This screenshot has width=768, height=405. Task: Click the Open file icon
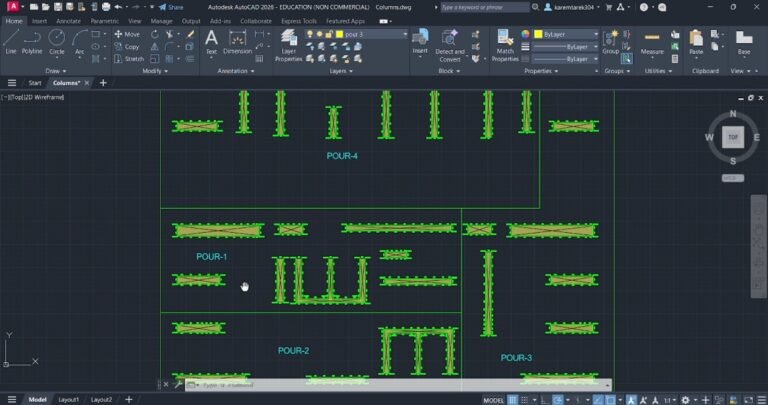point(46,7)
